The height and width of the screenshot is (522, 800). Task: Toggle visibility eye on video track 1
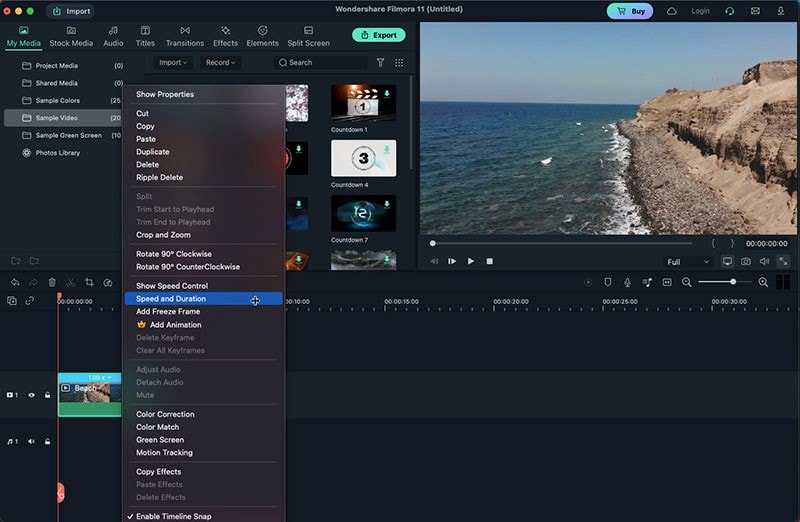[31, 395]
